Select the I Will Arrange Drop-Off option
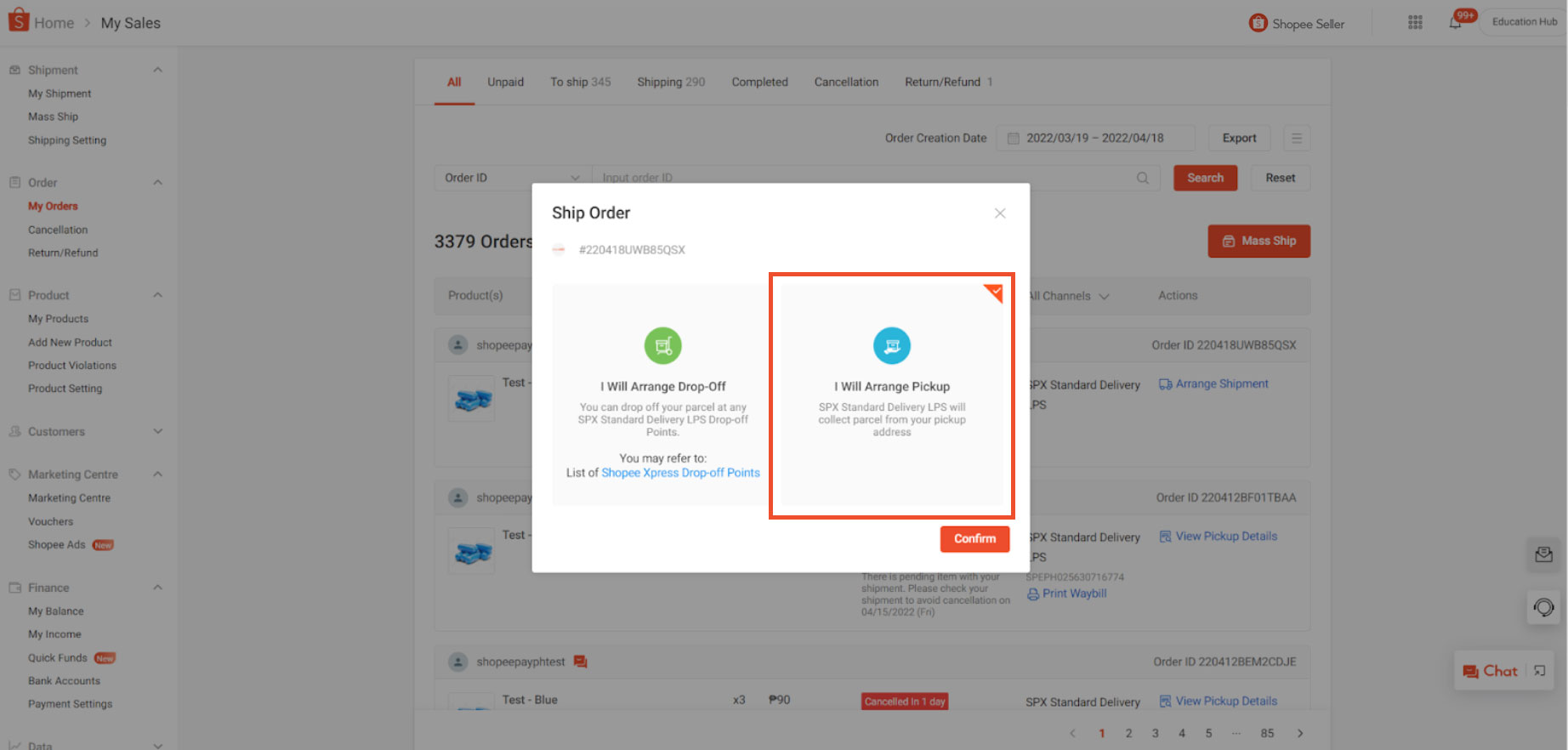The image size is (1568, 750). coord(662,395)
